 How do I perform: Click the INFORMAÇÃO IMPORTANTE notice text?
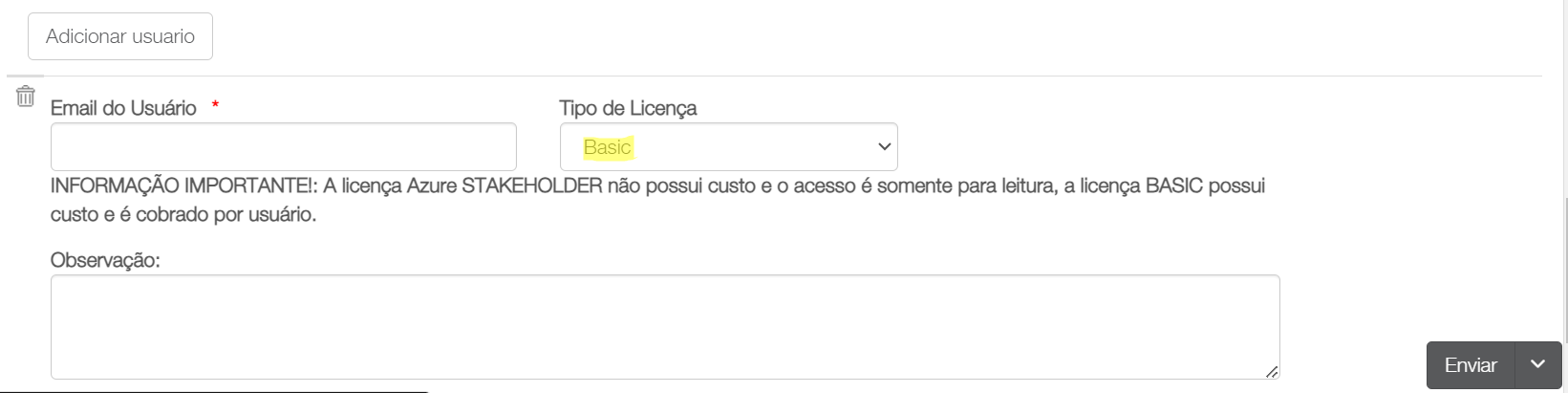click(182, 186)
